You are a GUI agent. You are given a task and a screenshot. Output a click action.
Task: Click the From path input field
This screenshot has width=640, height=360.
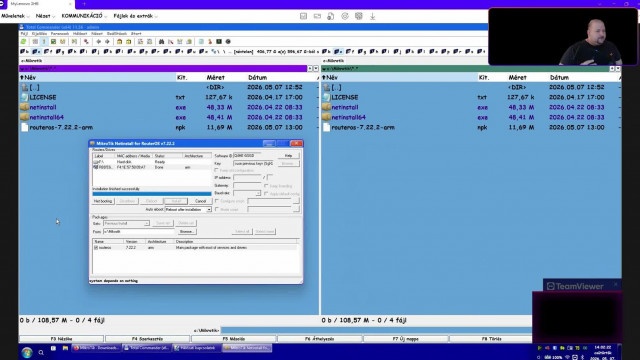tap(139, 231)
